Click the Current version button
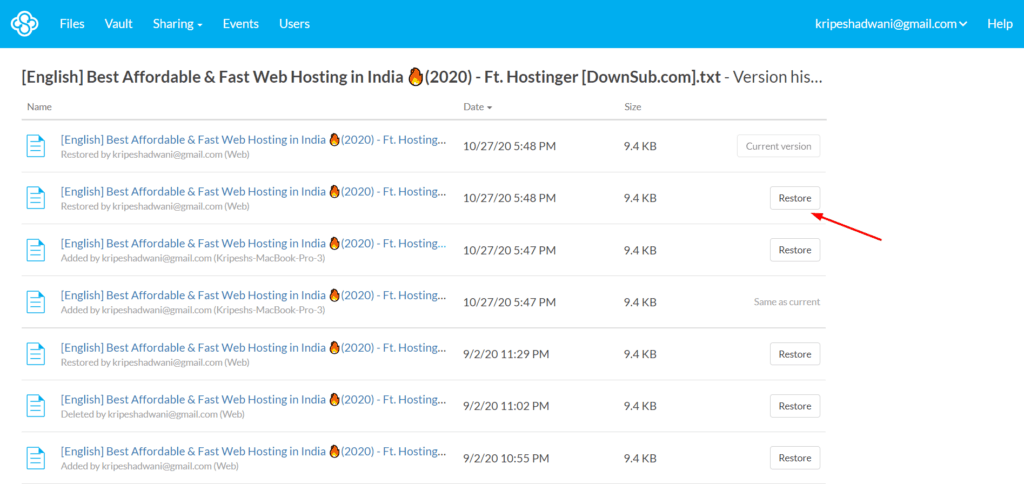 778,146
